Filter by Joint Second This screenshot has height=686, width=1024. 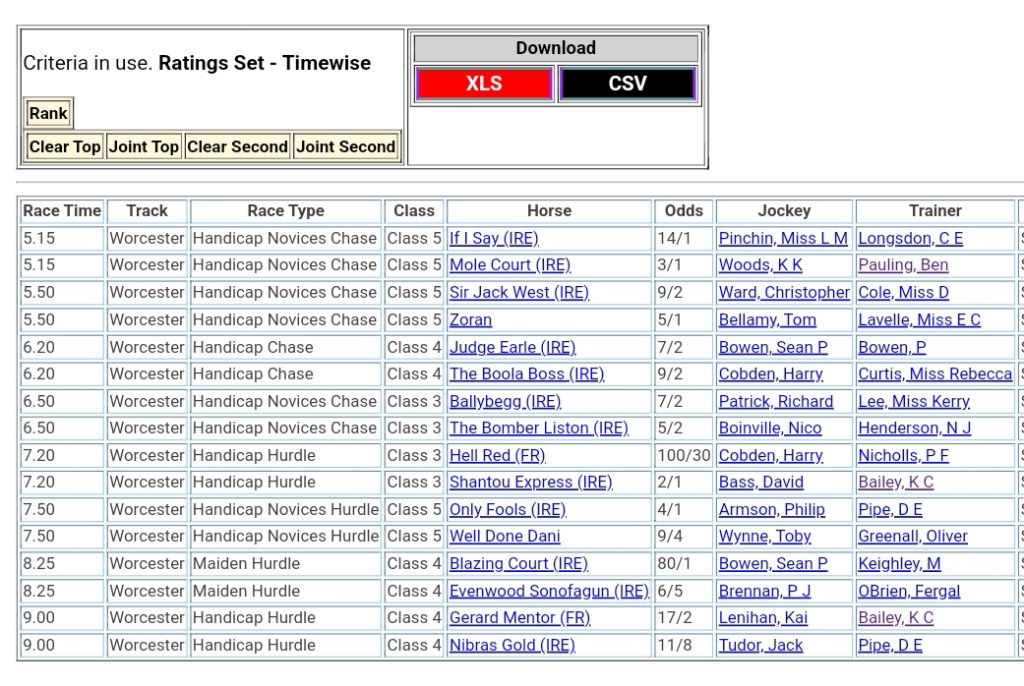click(x=346, y=147)
